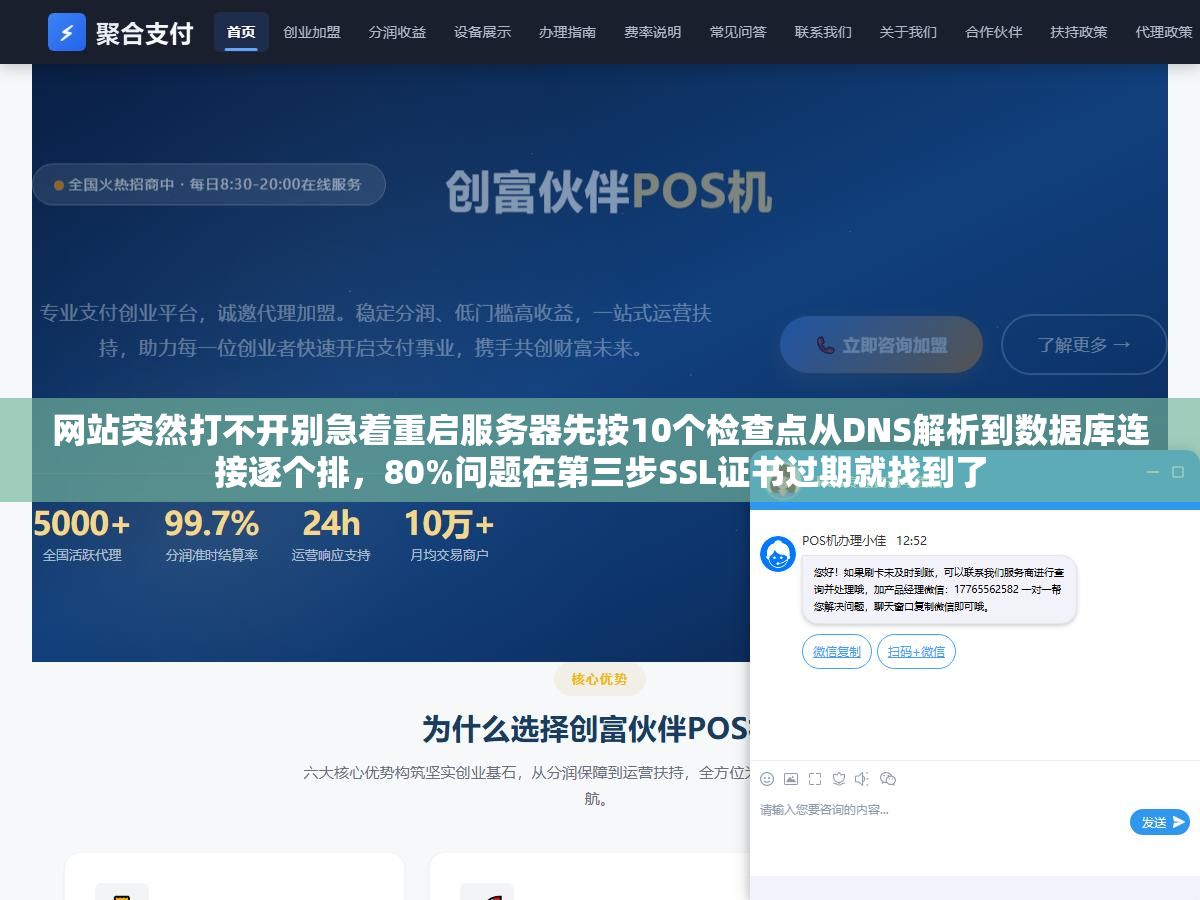The width and height of the screenshot is (1200, 900).
Task: Click the 立即咨询加盟 button
Action: tap(881, 345)
